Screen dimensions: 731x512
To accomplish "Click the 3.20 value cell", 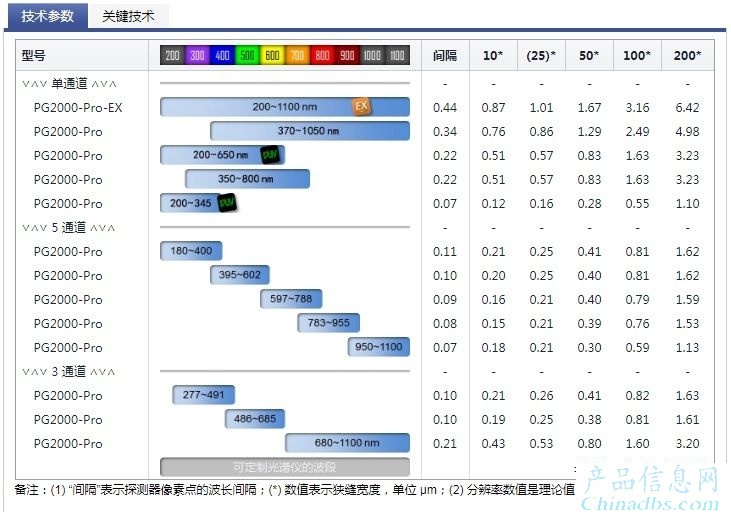I will 688,444.
